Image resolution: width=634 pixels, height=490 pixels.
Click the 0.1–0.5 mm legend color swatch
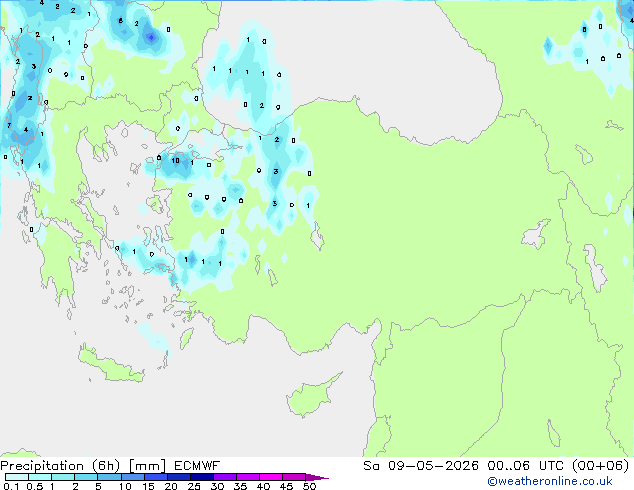click(17, 477)
